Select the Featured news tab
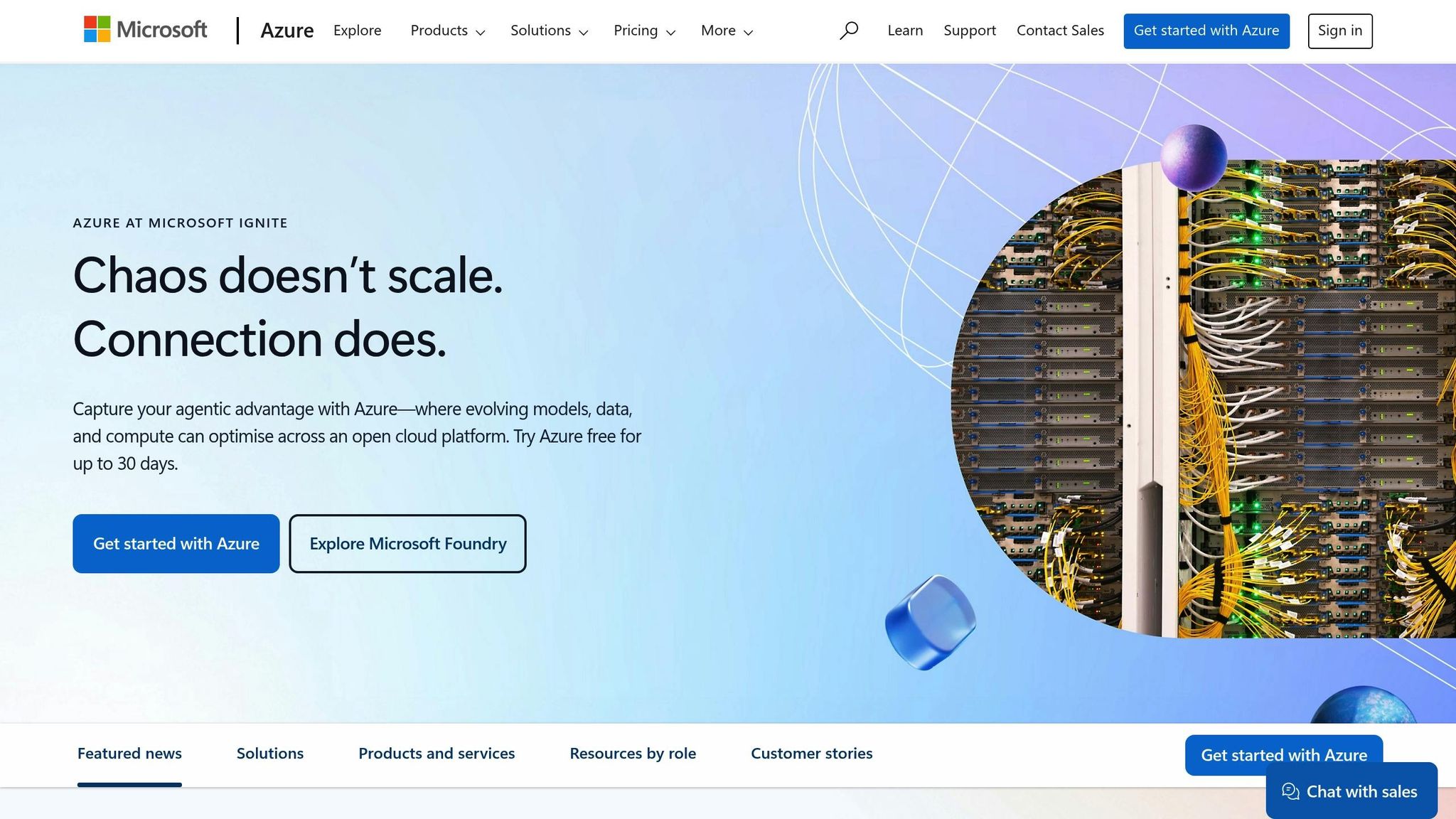1456x819 pixels. (x=129, y=754)
